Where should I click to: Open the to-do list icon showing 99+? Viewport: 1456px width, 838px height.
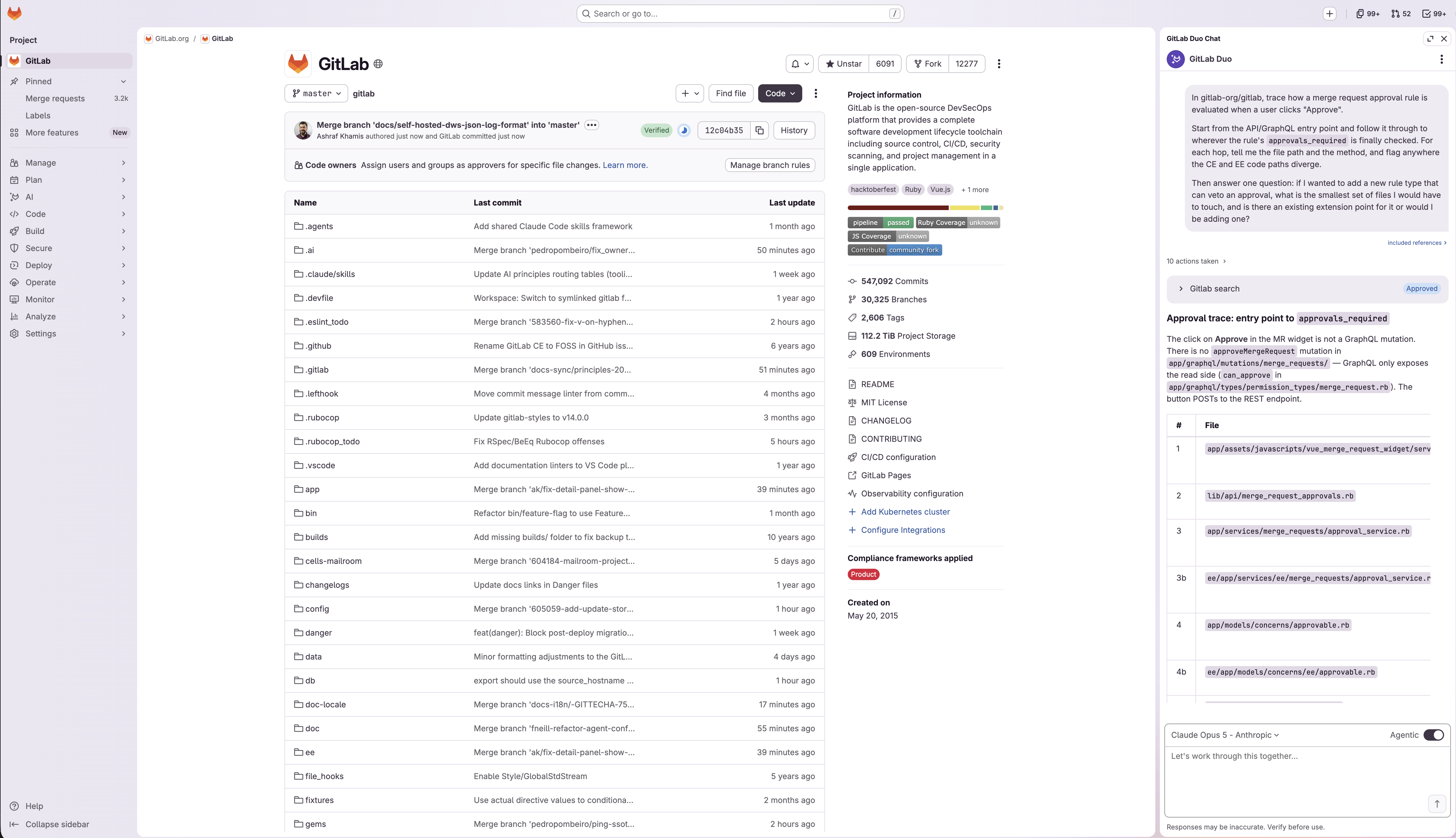pyautogui.click(x=1434, y=14)
